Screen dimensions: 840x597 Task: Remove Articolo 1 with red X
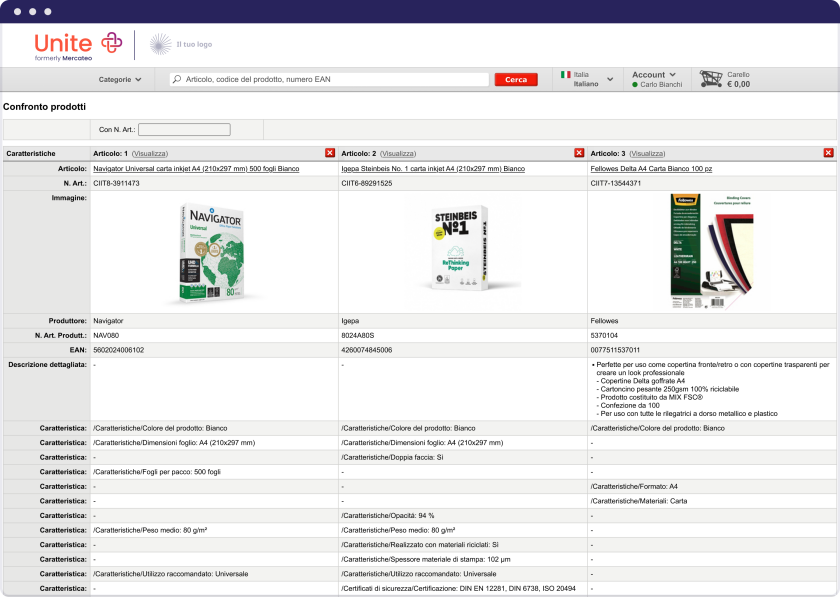click(330, 153)
